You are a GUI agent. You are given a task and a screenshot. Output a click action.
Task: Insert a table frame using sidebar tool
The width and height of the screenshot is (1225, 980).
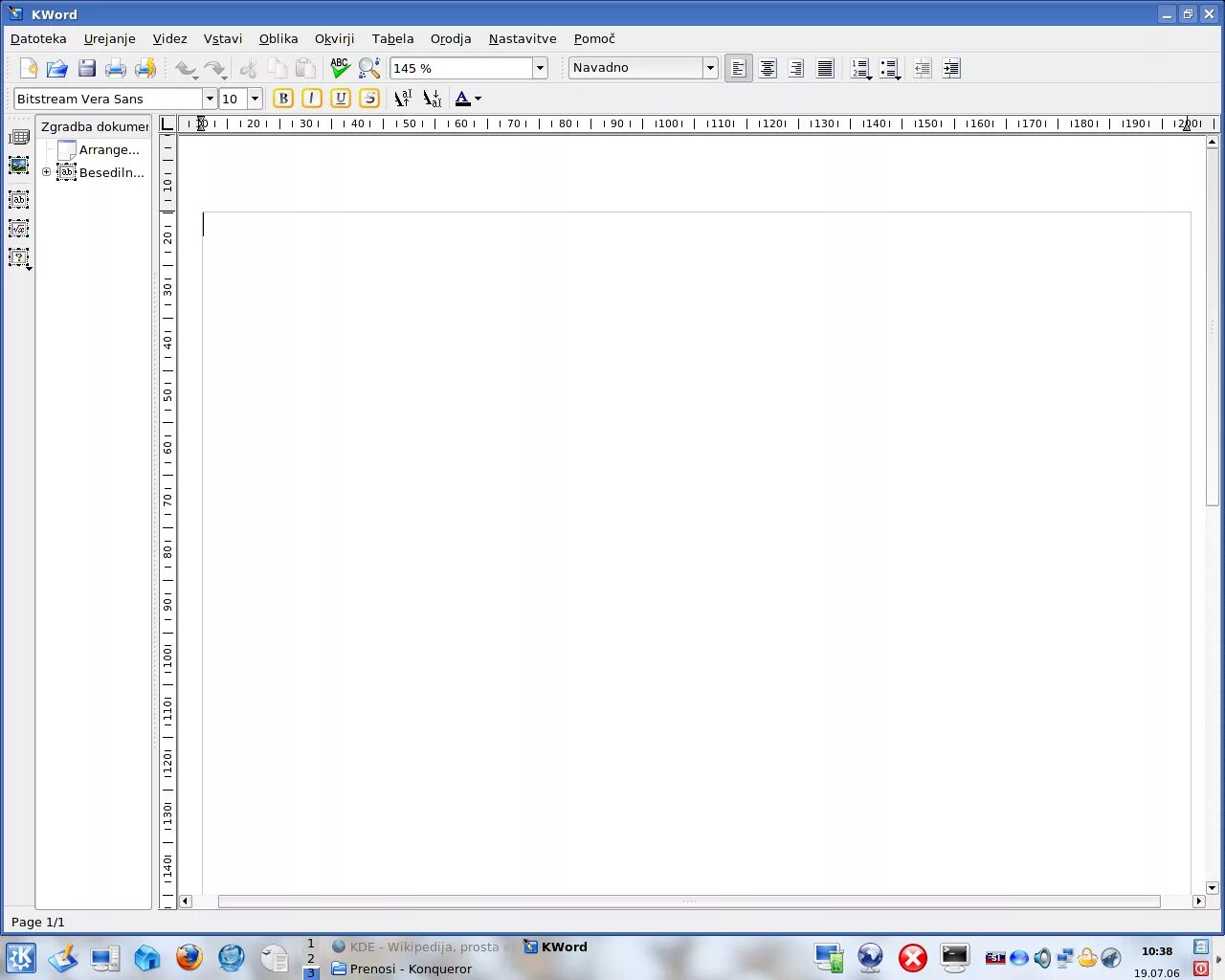pyautogui.click(x=20, y=137)
